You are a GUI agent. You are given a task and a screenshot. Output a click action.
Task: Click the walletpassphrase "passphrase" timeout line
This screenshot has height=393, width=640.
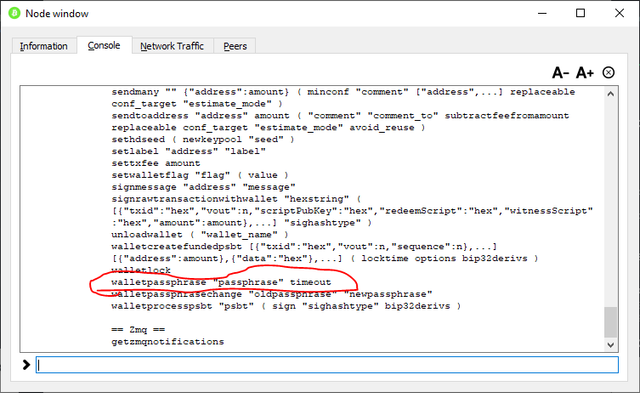pyautogui.click(x=221, y=282)
